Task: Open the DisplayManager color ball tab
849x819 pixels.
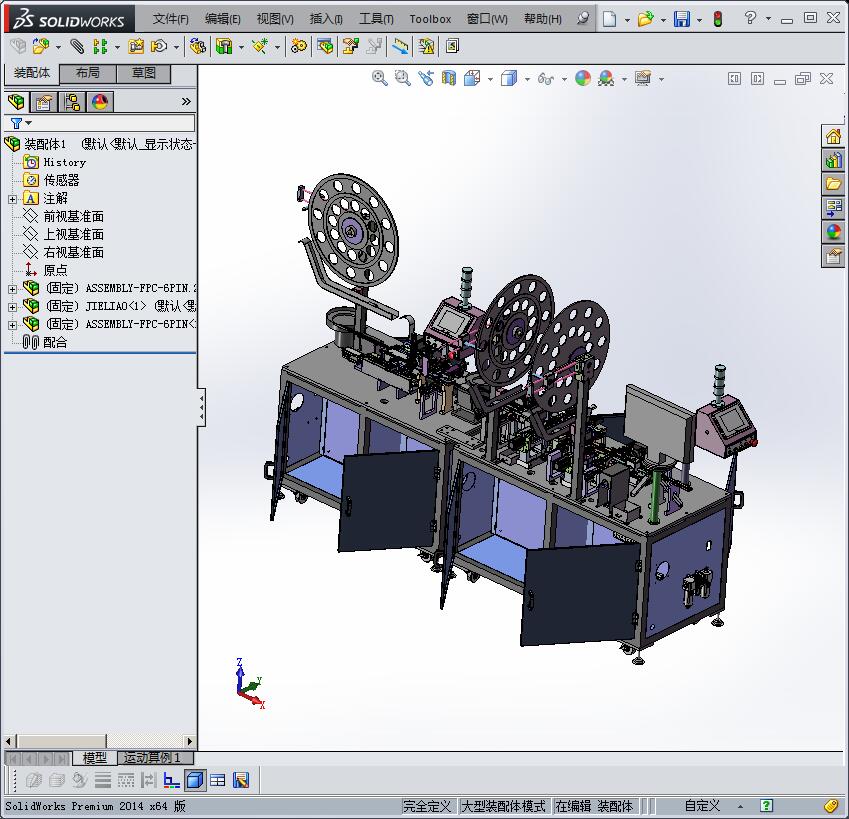Action: click(x=99, y=102)
